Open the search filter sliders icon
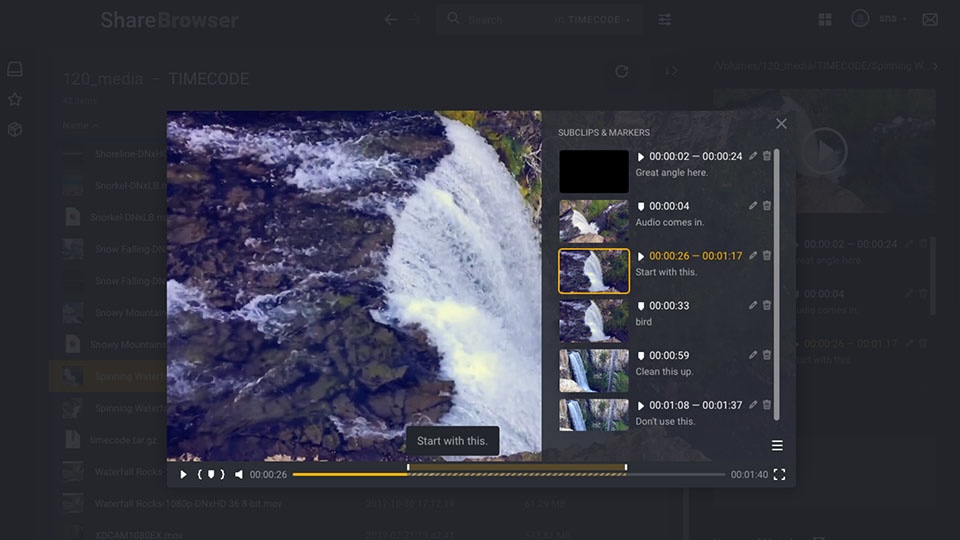This screenshot has height=540, width=960. pyautogui.click(x=664, y=20)
